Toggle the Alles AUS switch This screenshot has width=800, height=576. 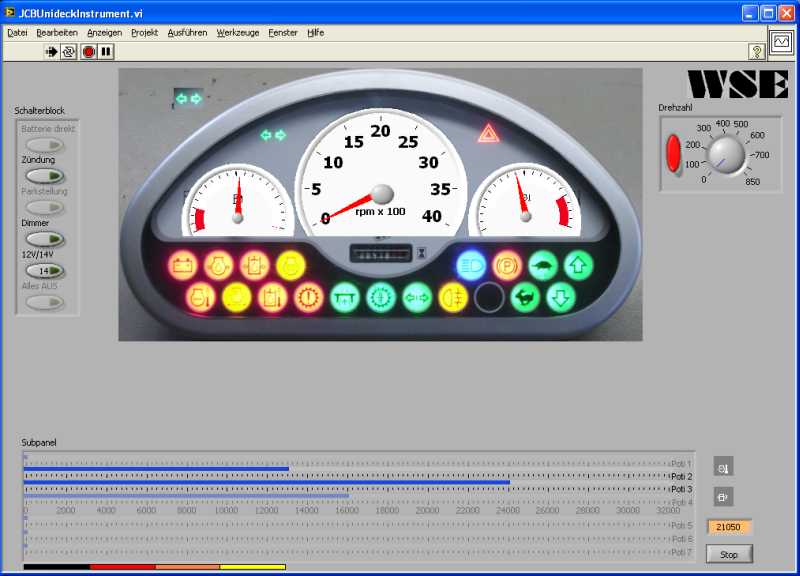click(x=45, y=303)
